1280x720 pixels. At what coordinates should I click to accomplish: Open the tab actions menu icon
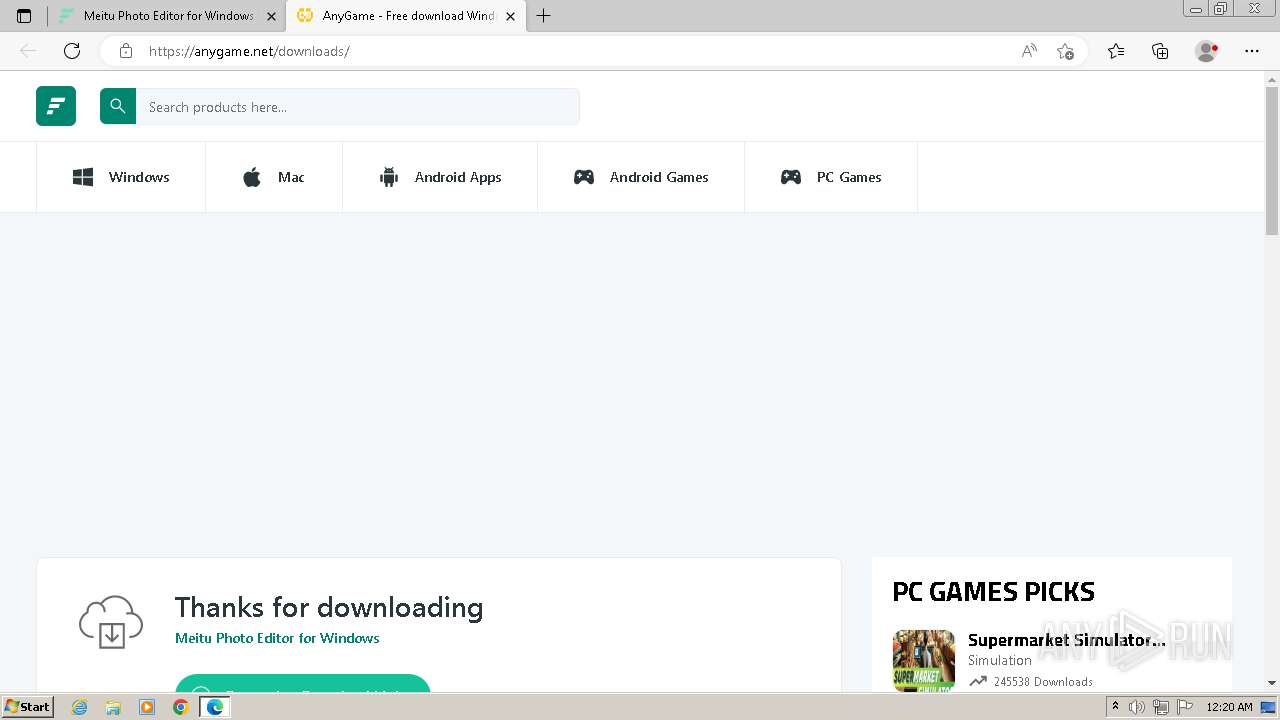[24, 16]
